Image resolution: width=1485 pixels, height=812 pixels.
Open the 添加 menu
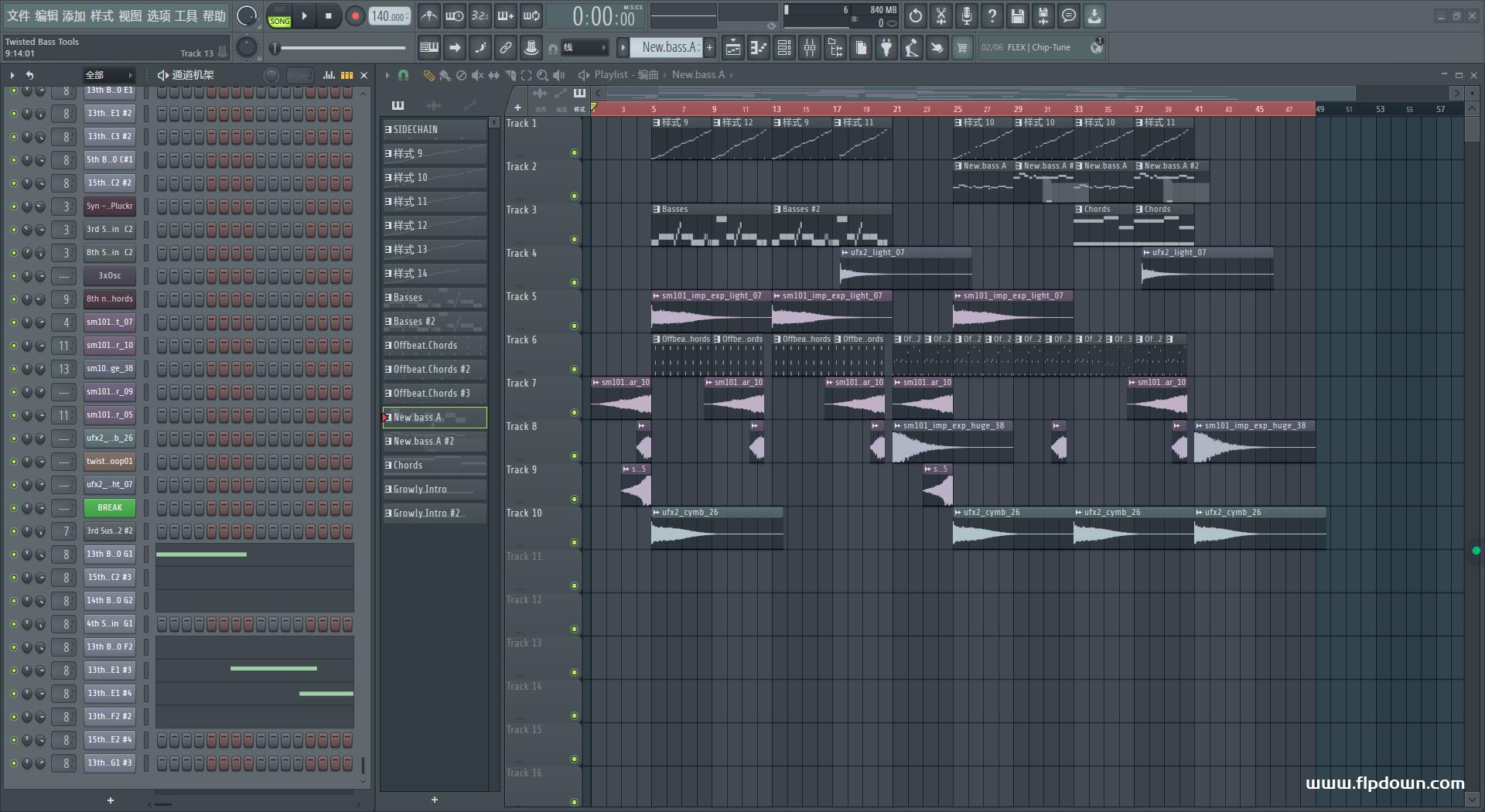tap(74, 15)
